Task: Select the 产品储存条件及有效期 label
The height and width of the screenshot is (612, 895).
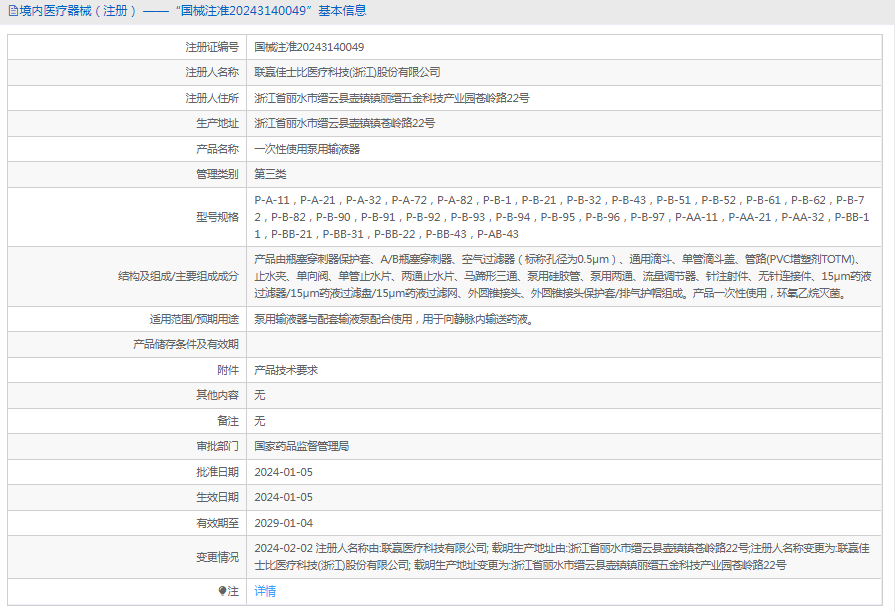Action: [186, 344]
